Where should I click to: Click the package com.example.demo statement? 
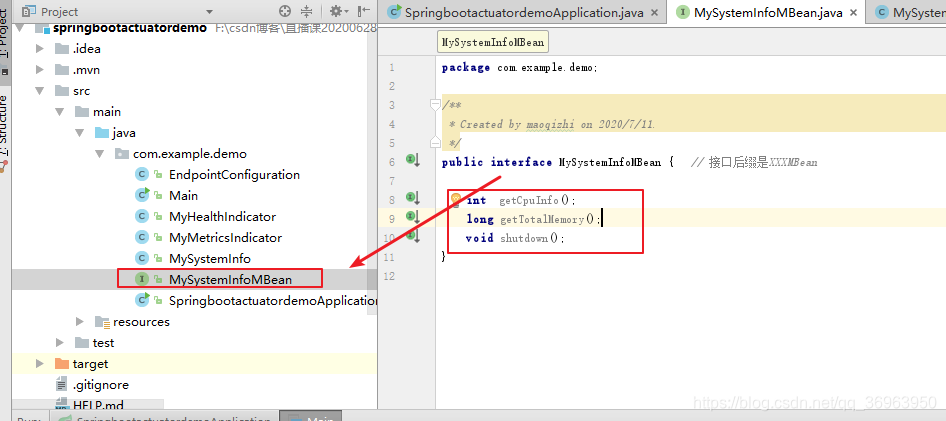(x=519, y=68)
